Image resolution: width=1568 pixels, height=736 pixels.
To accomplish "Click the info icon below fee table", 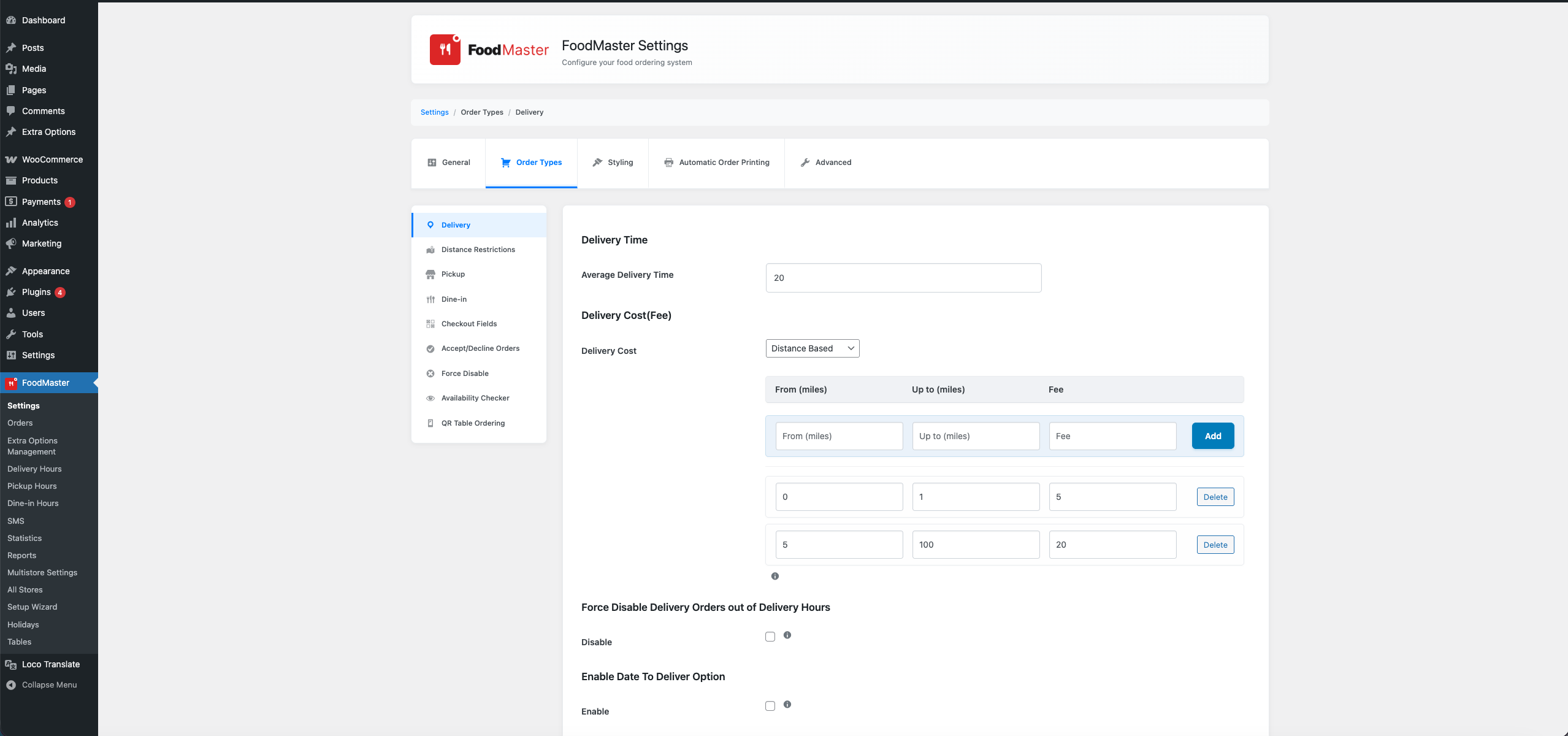I will coord(774,576).
